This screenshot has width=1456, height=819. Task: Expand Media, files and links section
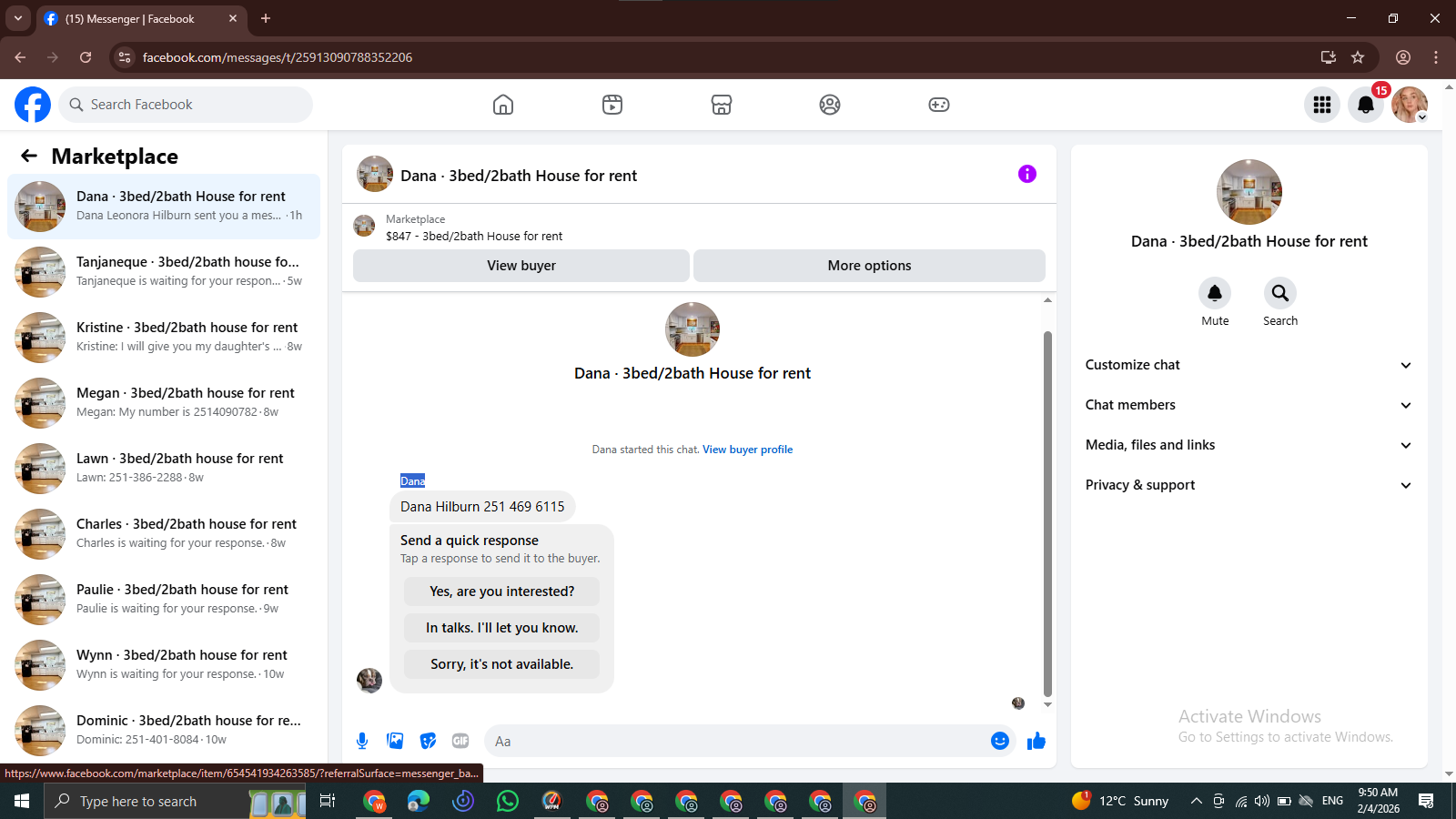tap(1249, 445)
